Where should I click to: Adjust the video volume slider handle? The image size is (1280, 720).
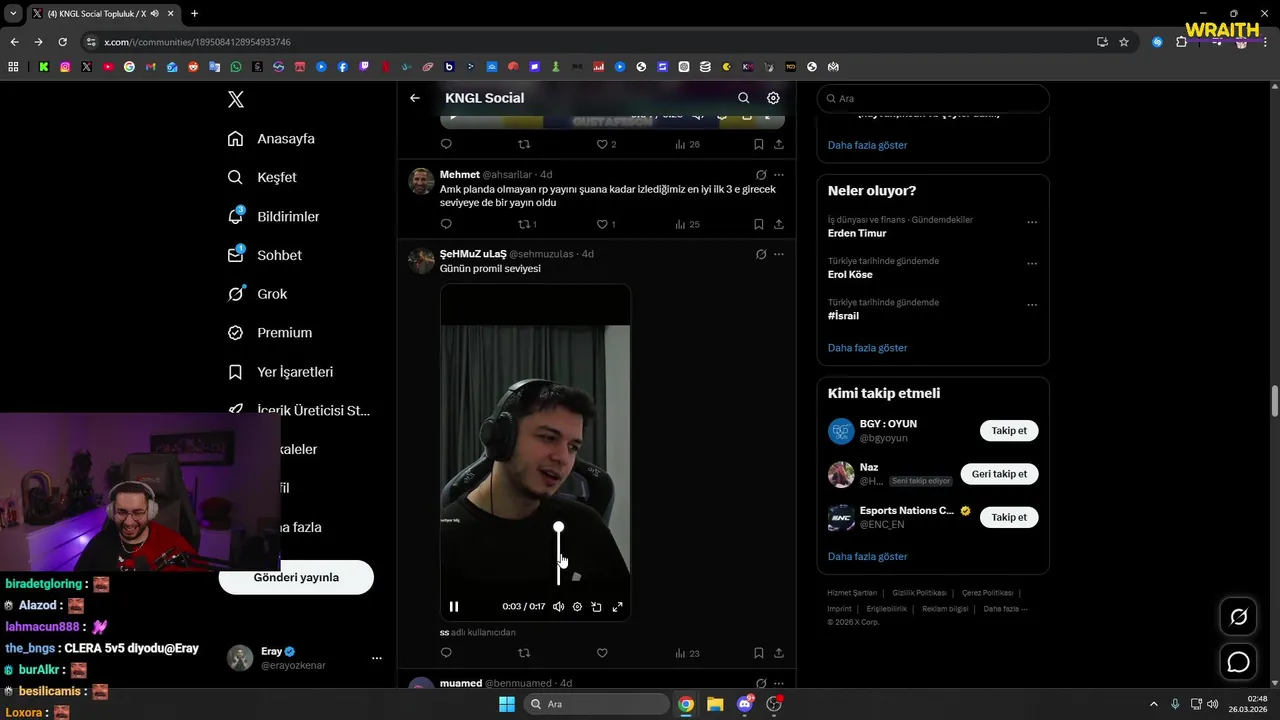pos(559,527)
